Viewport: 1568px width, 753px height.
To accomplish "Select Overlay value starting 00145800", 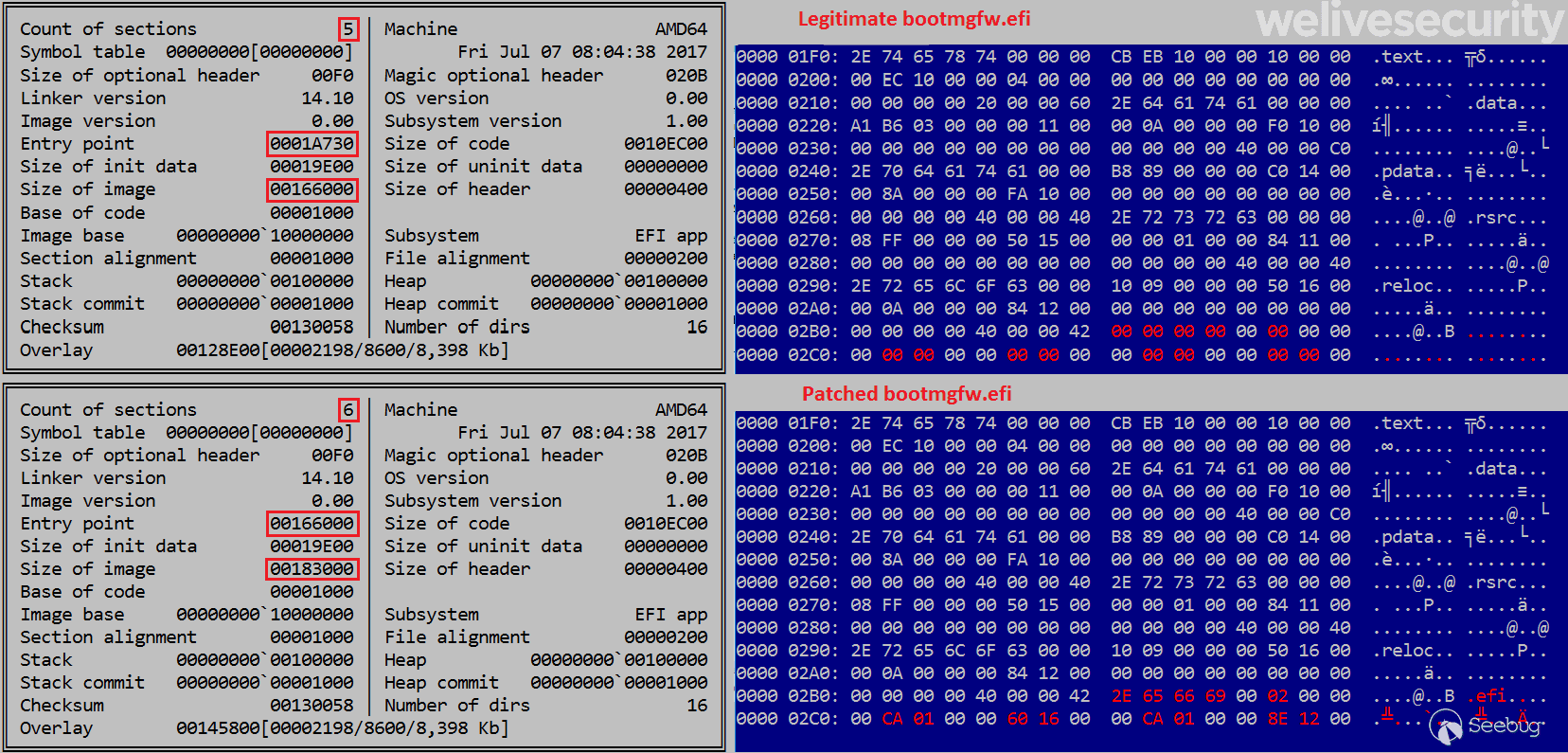I will point(342,728).
